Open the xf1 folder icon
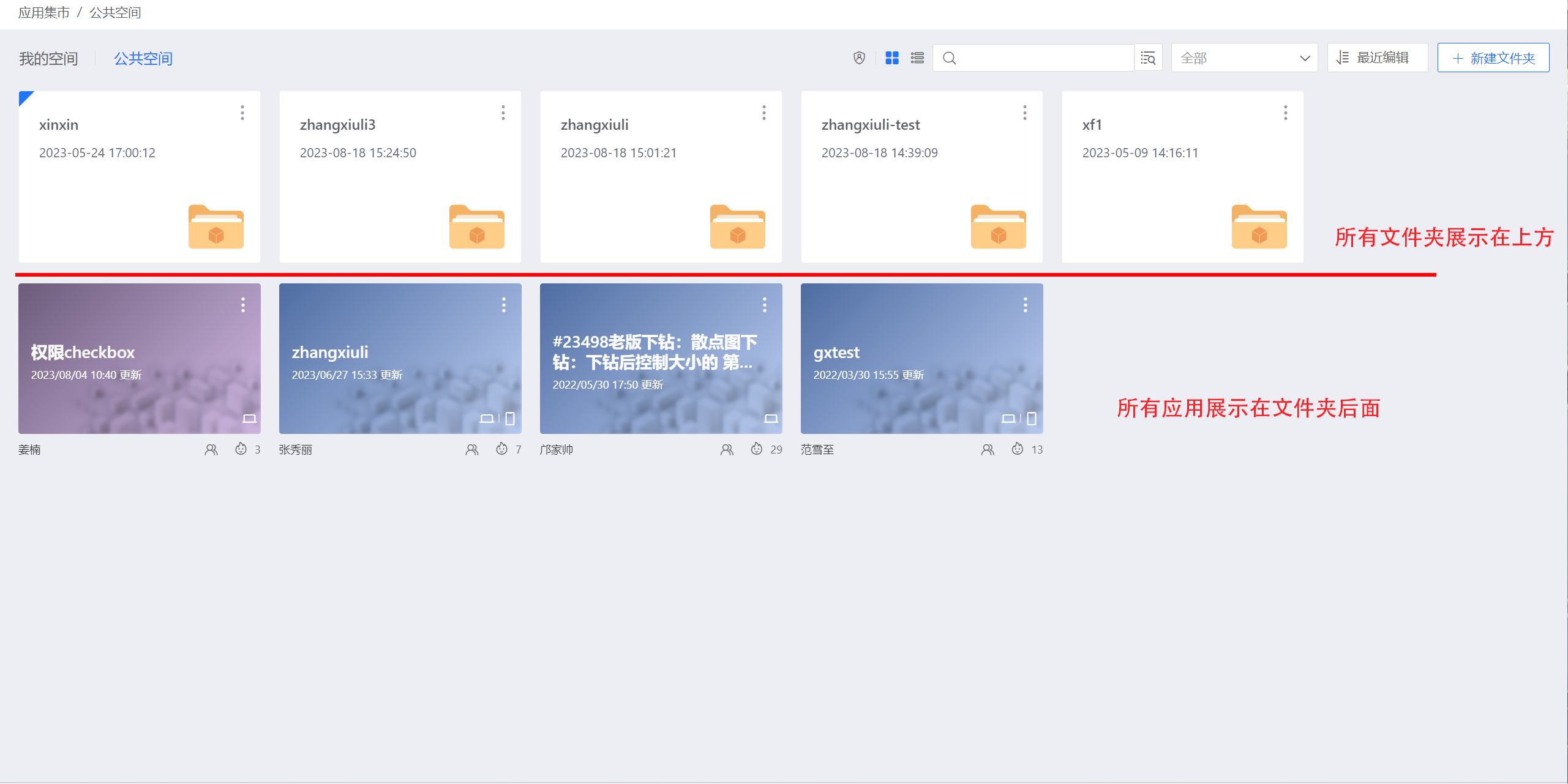 [x=1259, y=227]
